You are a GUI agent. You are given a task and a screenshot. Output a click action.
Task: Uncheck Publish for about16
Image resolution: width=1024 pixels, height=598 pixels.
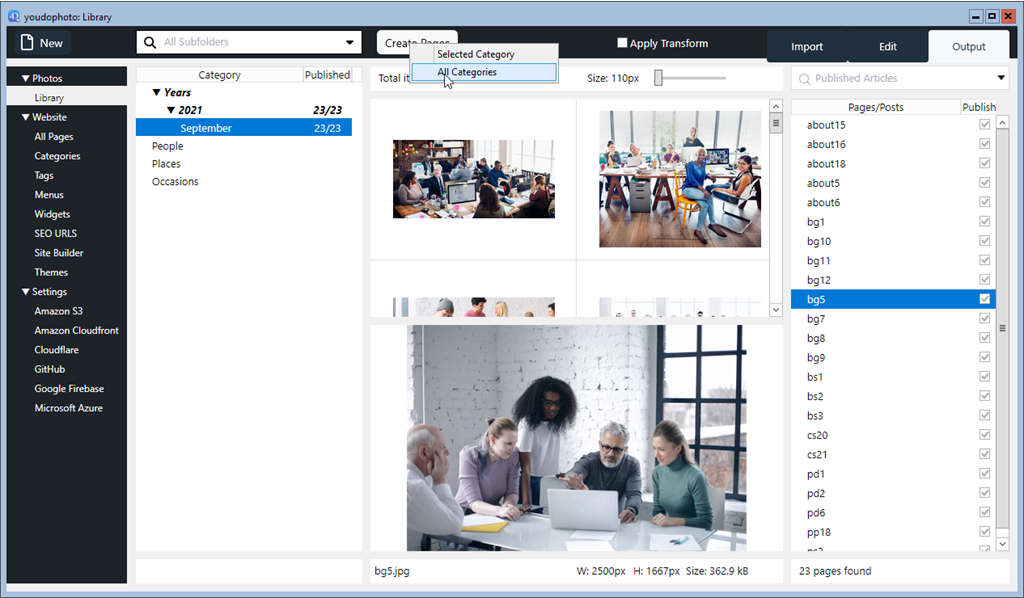tap(985, 144)
